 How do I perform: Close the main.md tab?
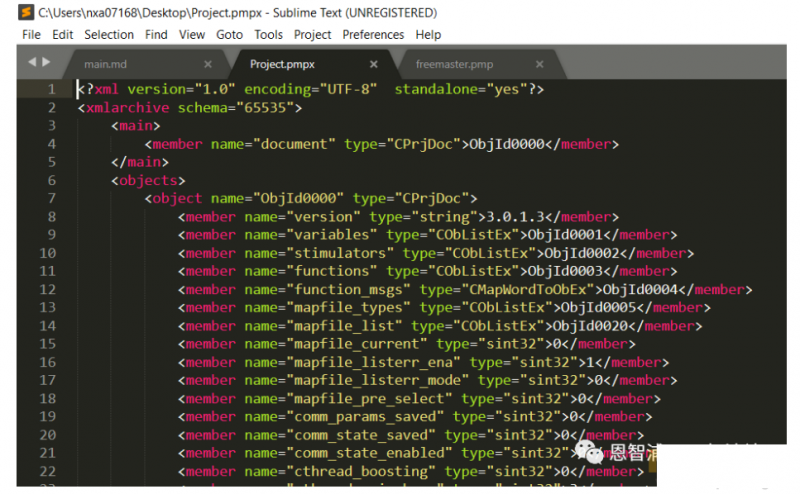[208, 64]
